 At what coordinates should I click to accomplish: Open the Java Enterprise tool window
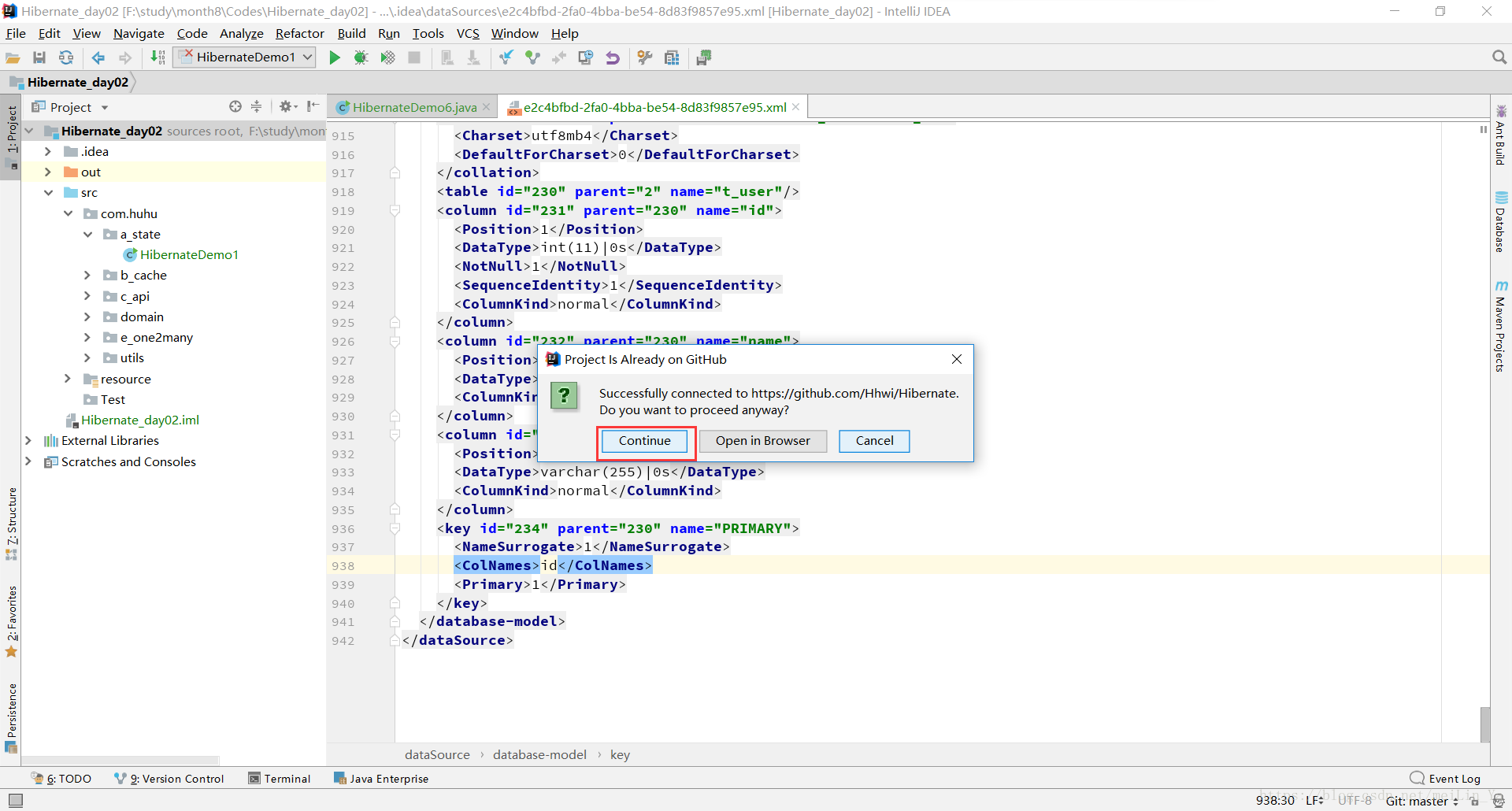click(381, 779)
